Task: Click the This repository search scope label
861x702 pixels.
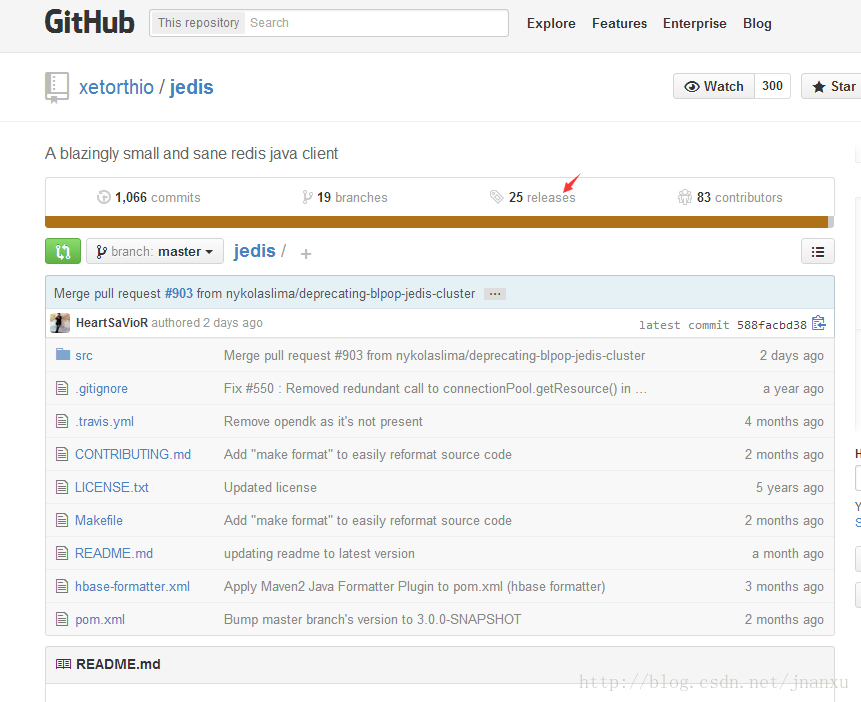Action: (x=198, y=23)
